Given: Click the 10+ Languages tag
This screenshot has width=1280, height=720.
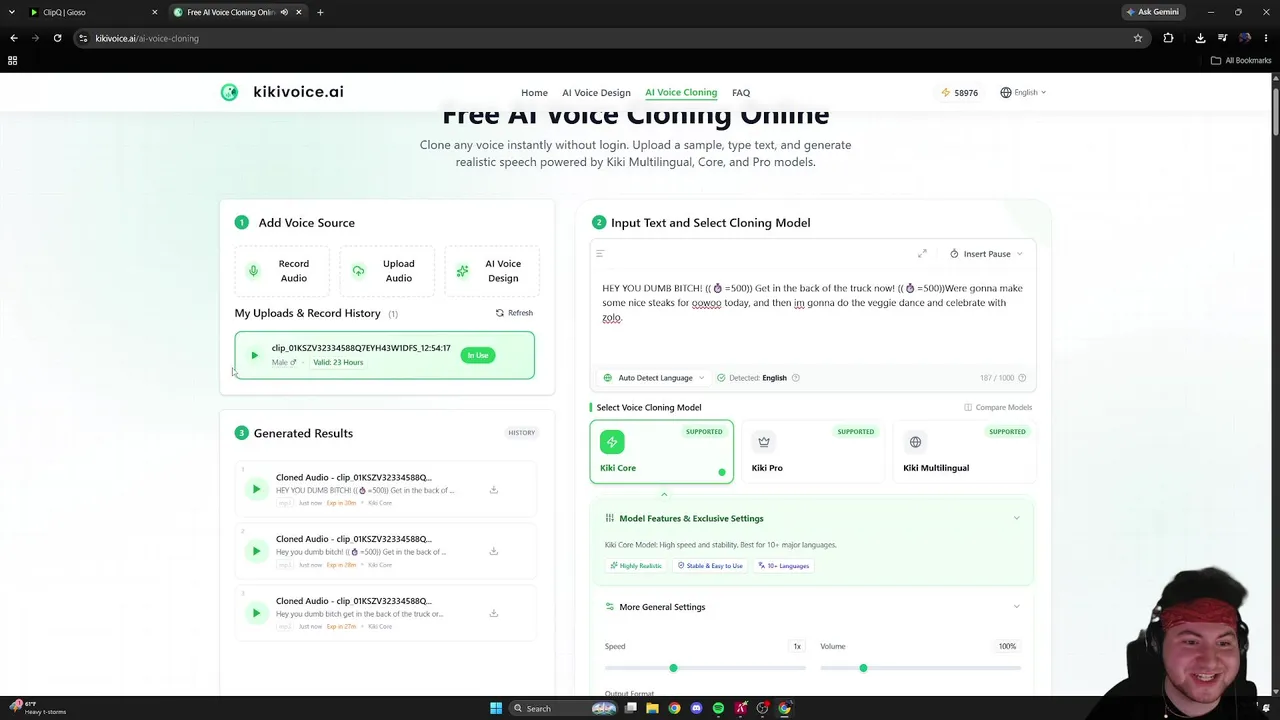Looking at the screenshot, I should pos(783,566).
